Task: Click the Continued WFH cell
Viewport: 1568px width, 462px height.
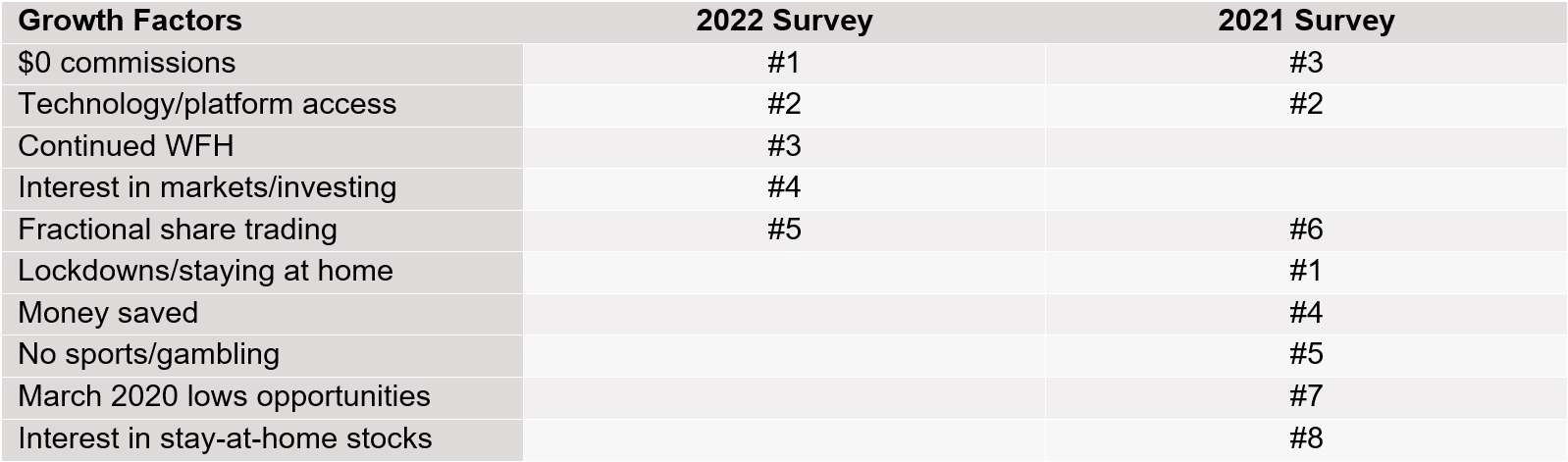Action: [126, 146]
